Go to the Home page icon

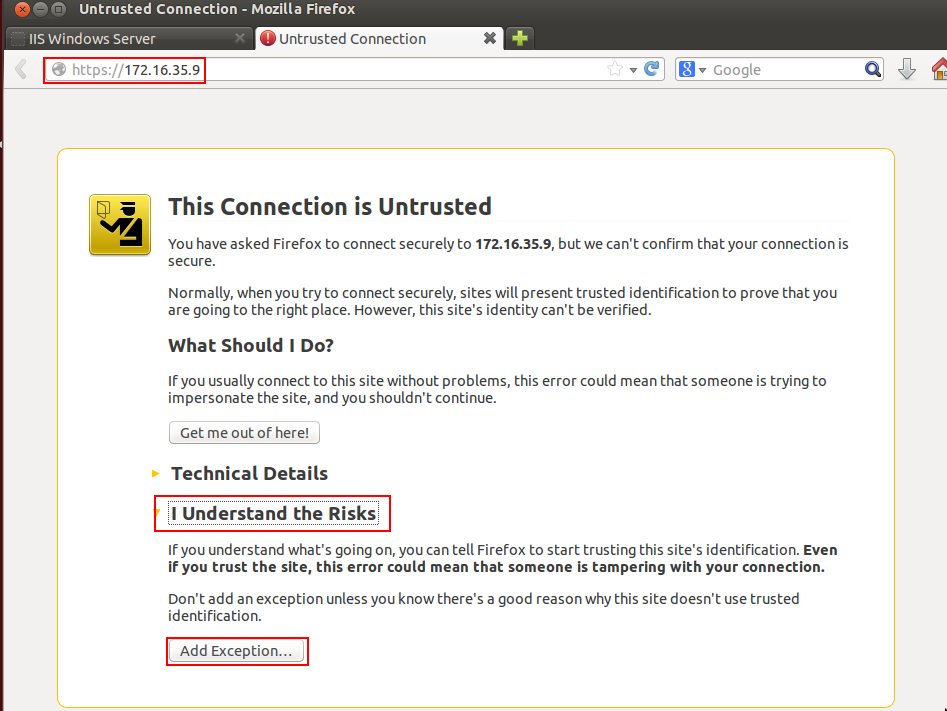click(x=939, y=69)
